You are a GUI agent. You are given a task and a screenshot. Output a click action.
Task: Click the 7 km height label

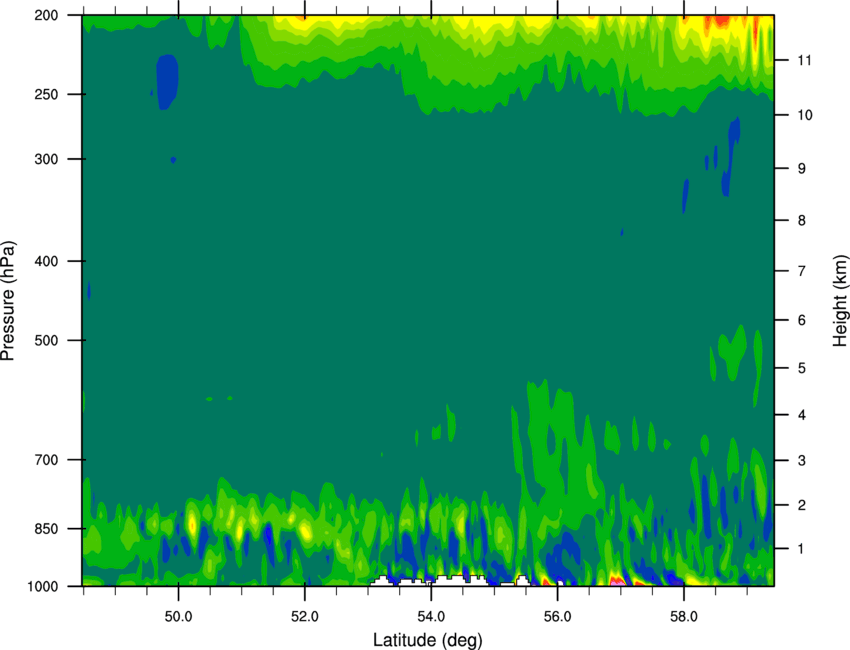[802, 271]
